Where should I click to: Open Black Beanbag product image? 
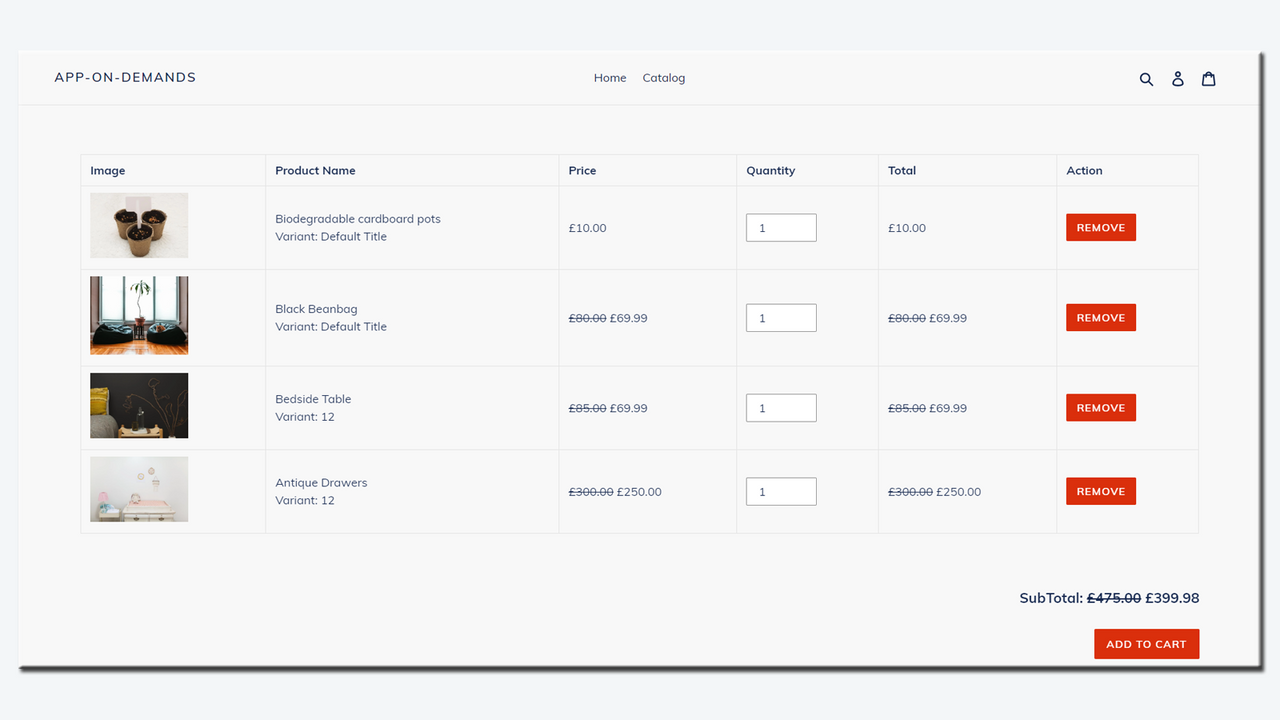tap(139, 315)
